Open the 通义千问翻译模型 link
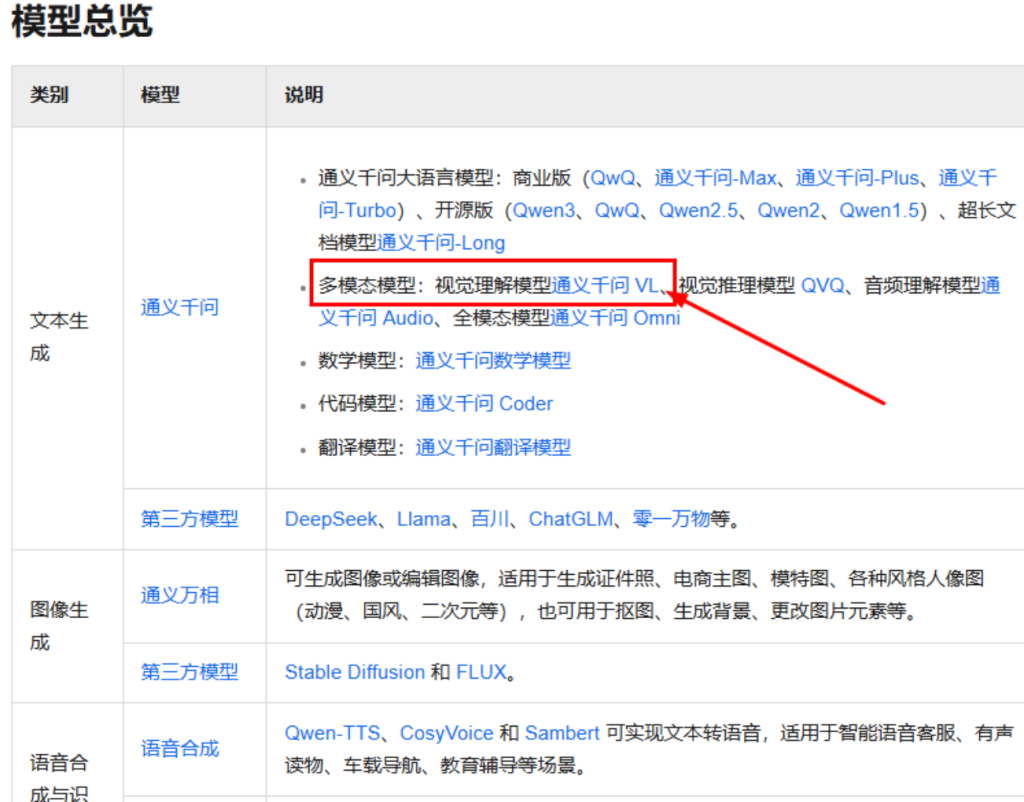1024x802 pixels. click(x=493, y=447)
